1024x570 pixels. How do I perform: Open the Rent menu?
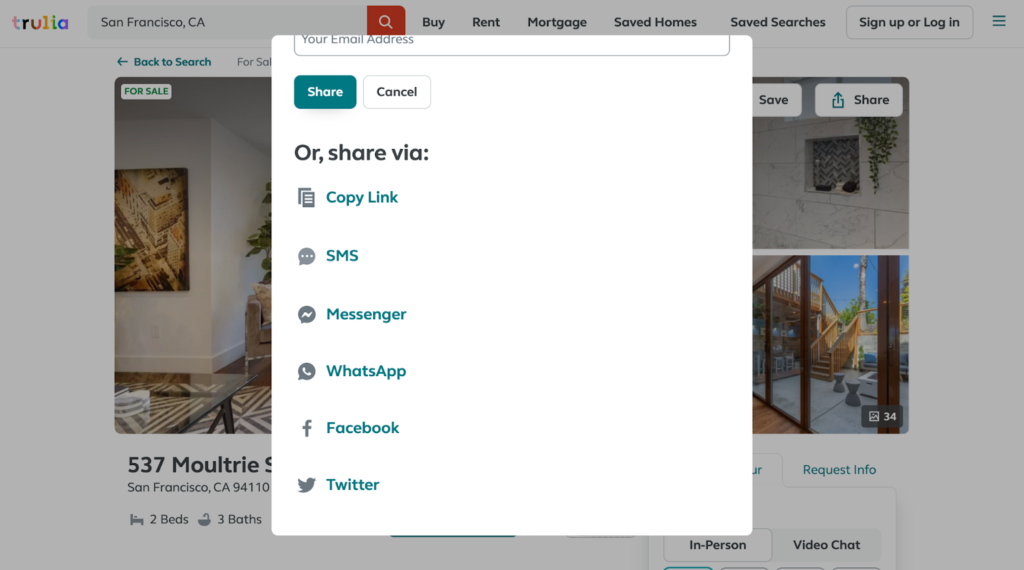(x=486, y=22)
